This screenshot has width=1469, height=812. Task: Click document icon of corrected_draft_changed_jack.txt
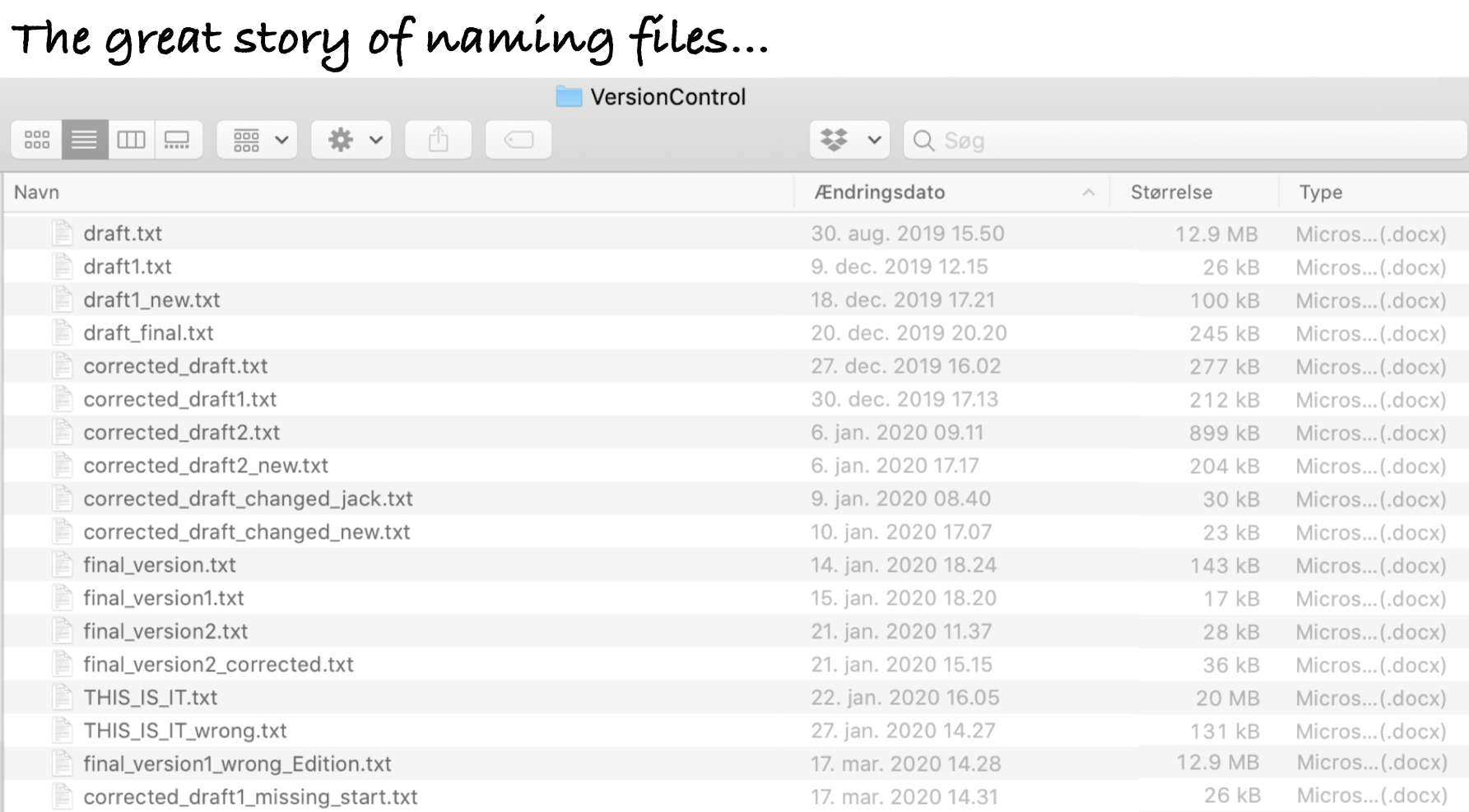[63, 498]
